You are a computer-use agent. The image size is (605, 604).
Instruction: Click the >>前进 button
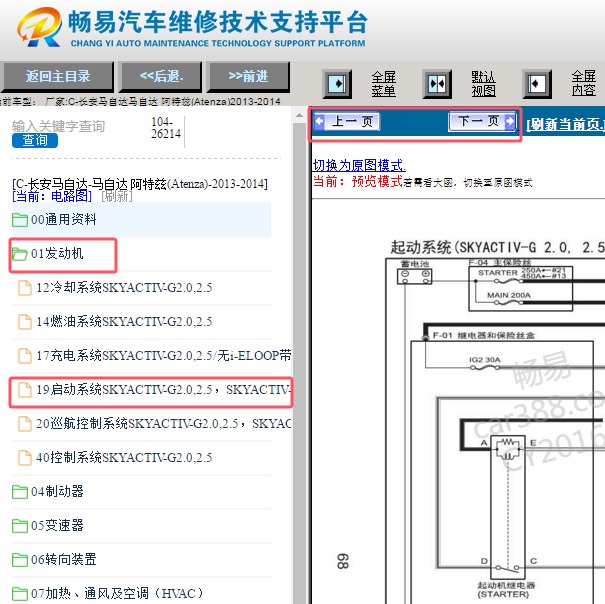(x=248, y=76)
